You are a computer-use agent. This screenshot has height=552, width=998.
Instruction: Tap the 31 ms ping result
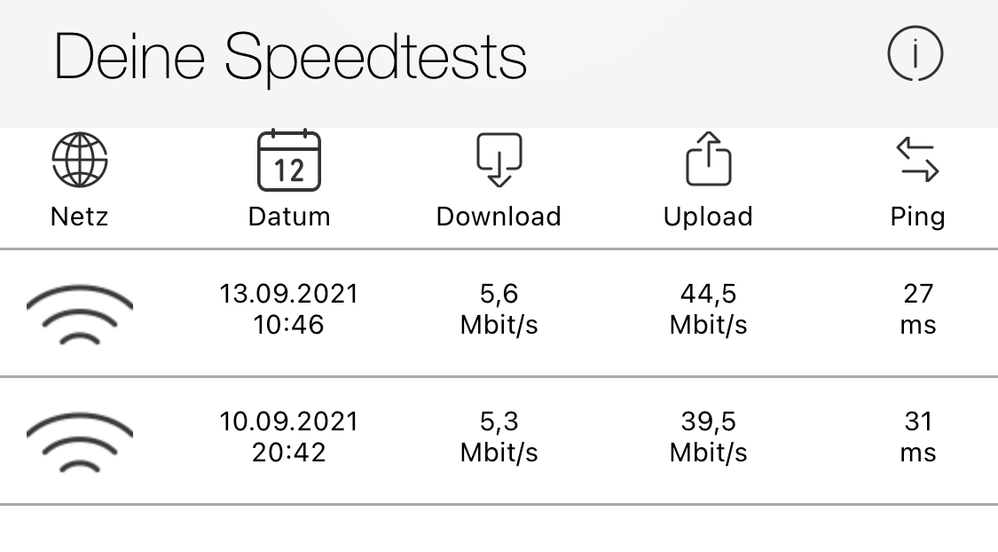[917, 437]
